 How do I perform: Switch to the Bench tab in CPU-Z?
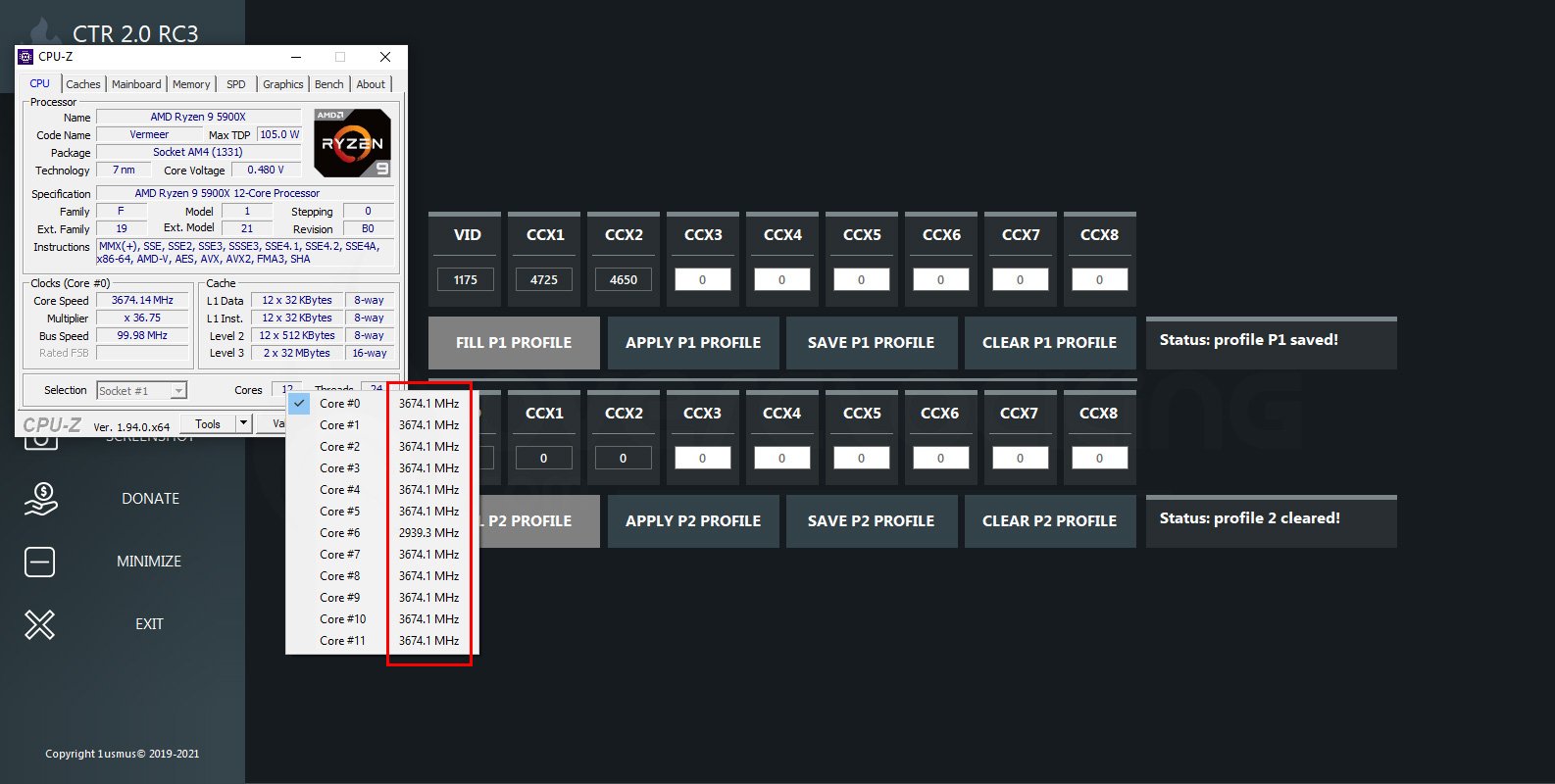pyautogui.click(x=329, y=84)
